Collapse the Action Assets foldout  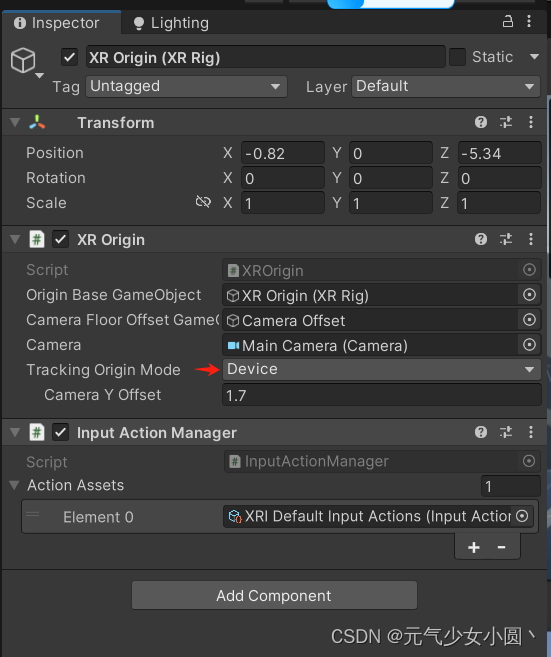[14, 485]
